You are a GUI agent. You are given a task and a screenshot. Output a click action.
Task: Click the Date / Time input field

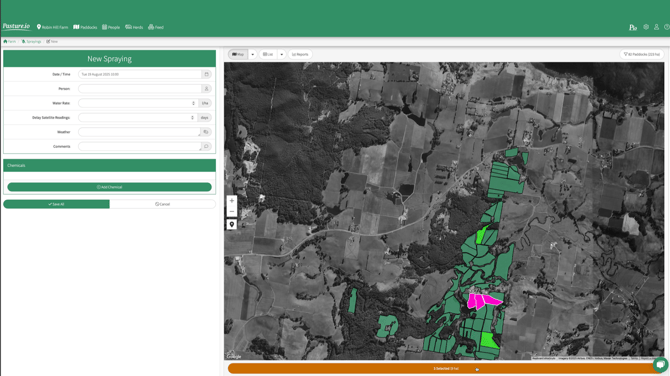coord(140,74)
